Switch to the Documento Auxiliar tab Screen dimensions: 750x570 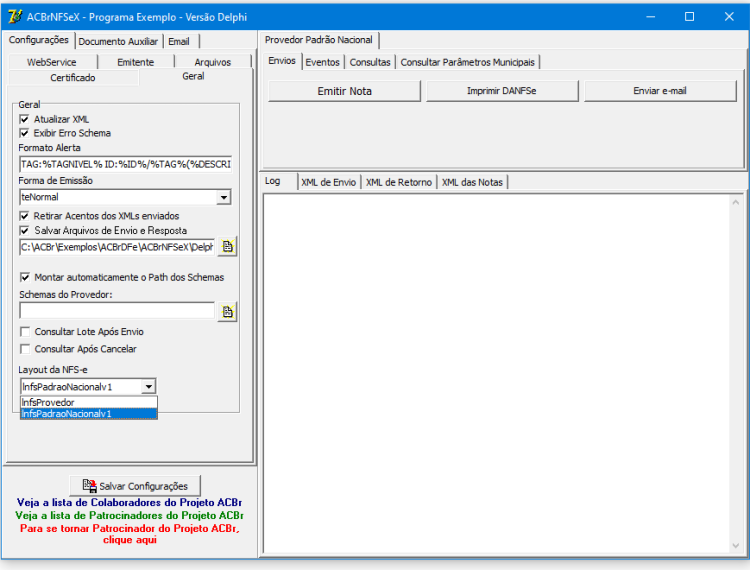118,42
